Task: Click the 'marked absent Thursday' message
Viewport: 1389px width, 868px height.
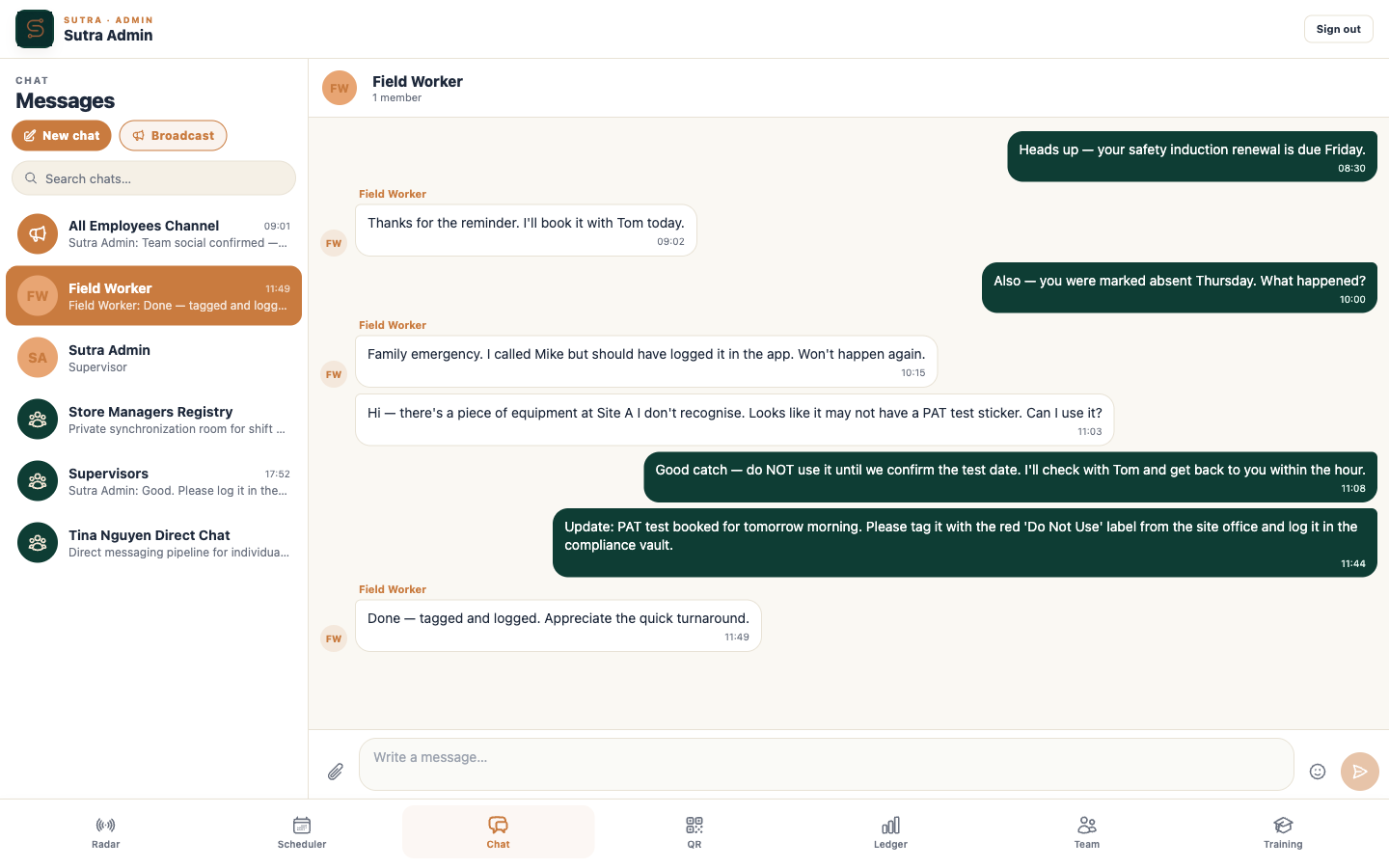Action: point(1180,288)
